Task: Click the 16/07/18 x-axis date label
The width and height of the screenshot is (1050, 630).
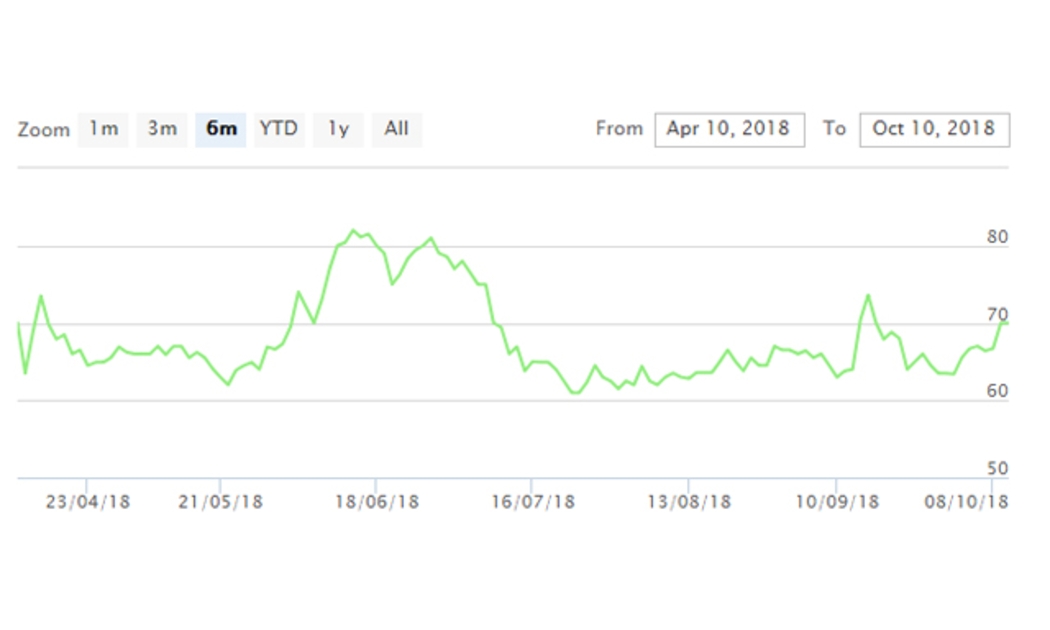Action: [533, 502]
